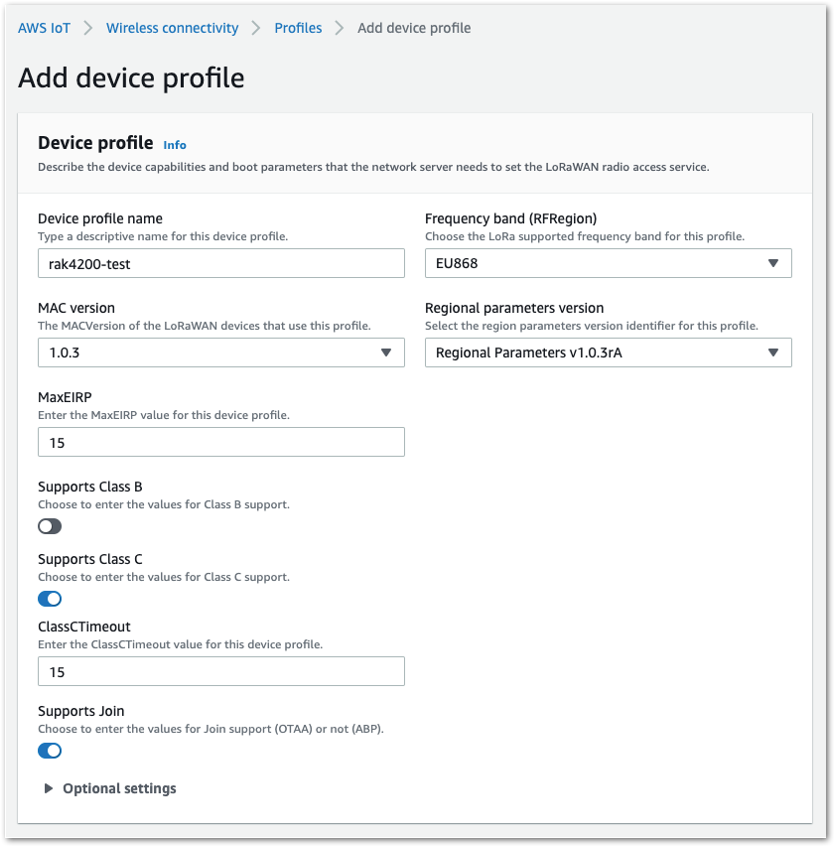Viewport: 835px width, 847px height.
Task: Open the Frequency band EU868 dropdown
Action: pyautogui.click(x=608, y=263)
